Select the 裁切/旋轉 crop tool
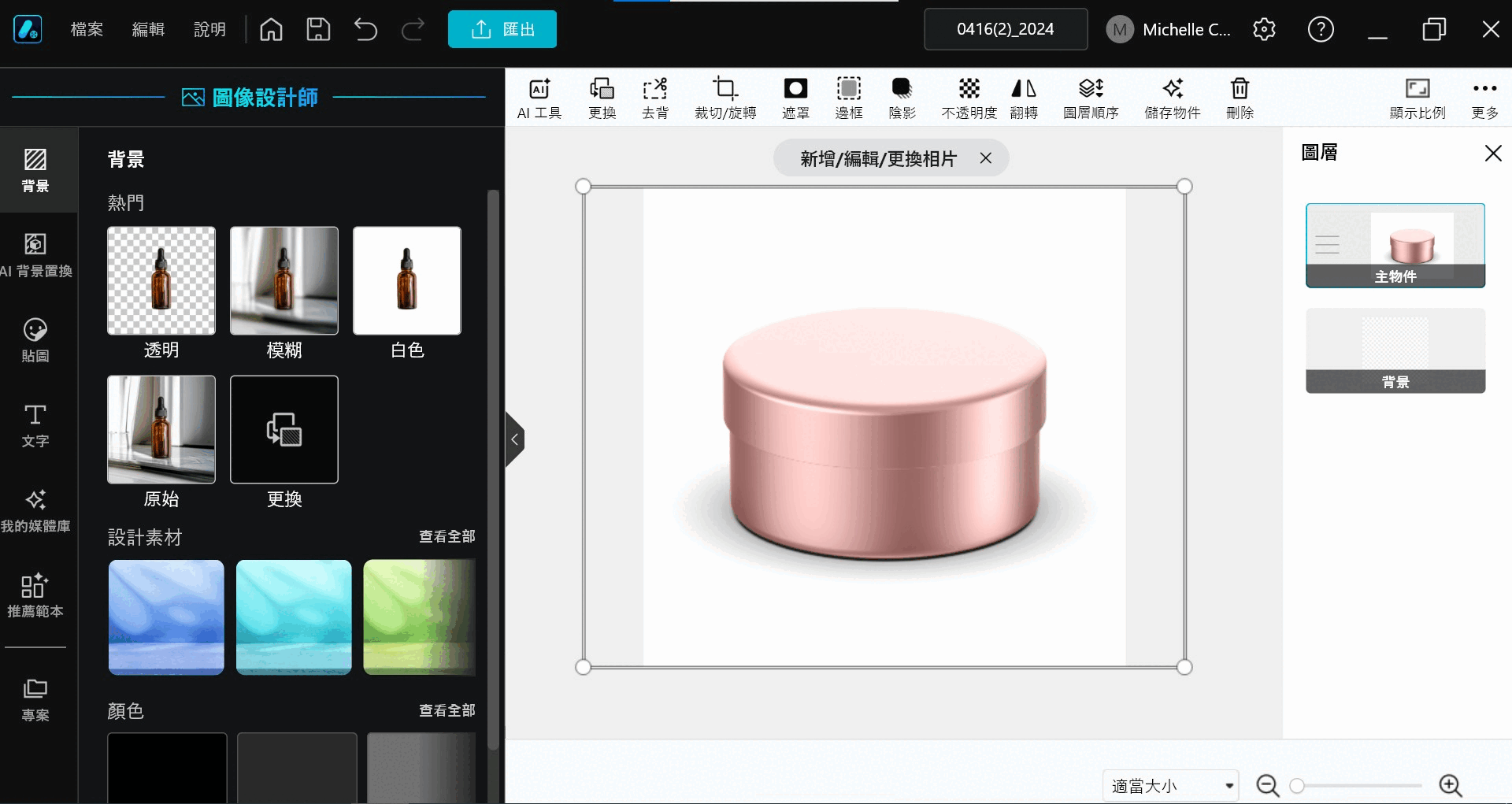 pos(724,96)
